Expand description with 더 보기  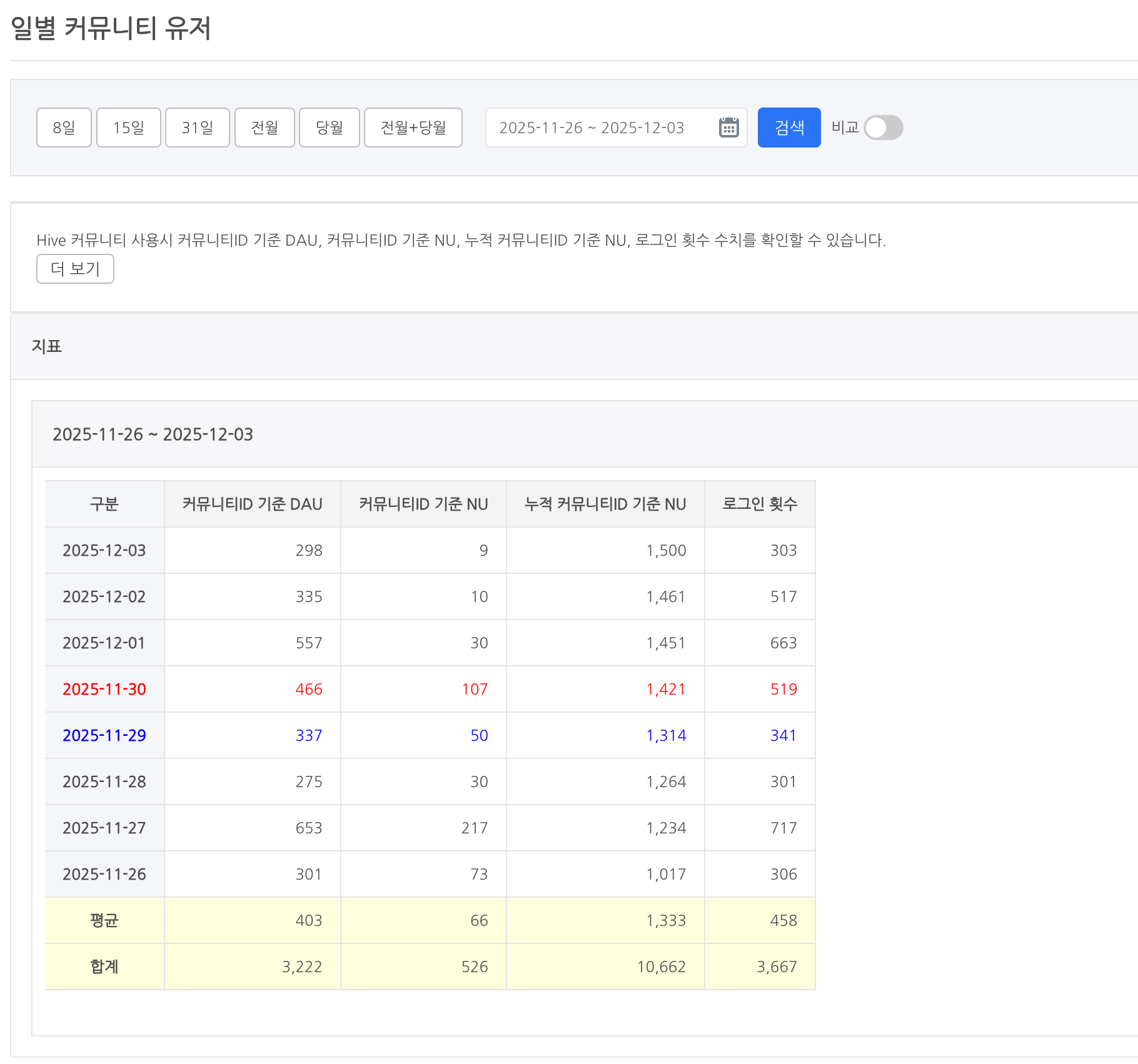coord(75,269)
